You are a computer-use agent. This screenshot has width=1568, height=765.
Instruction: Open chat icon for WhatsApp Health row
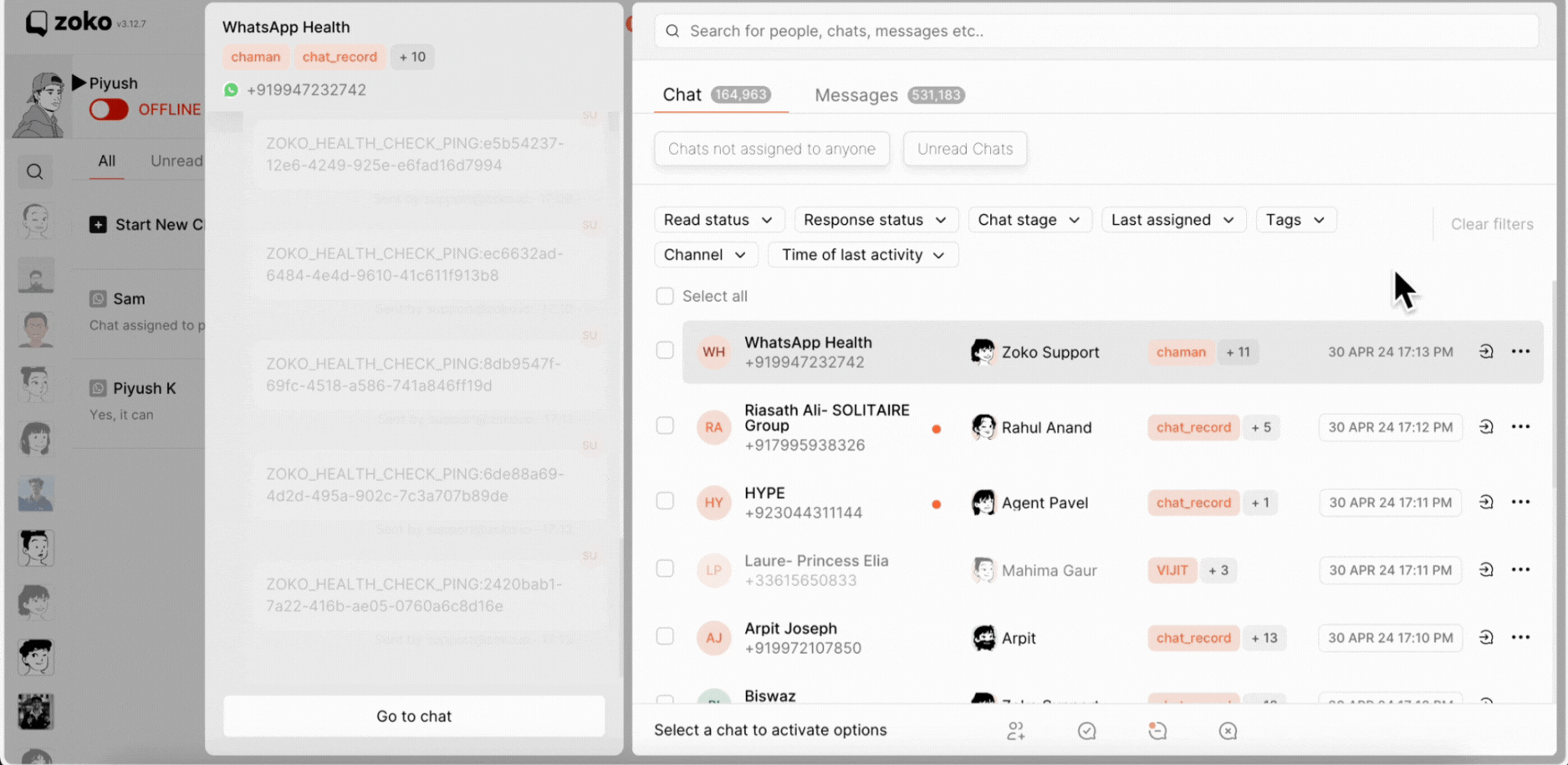pyautogui.click(x=1486, y=352)
